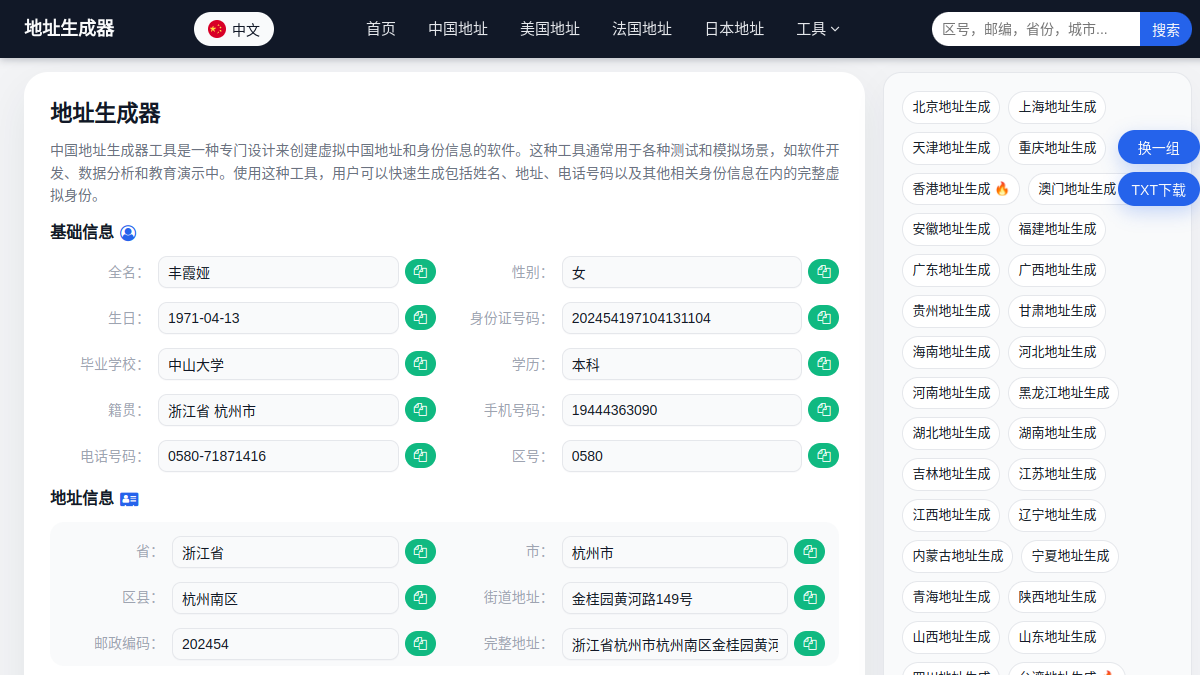Screen dimensions: 1200x675
Task: Copy the education level 本科
Action: click(x=823, y=364)
